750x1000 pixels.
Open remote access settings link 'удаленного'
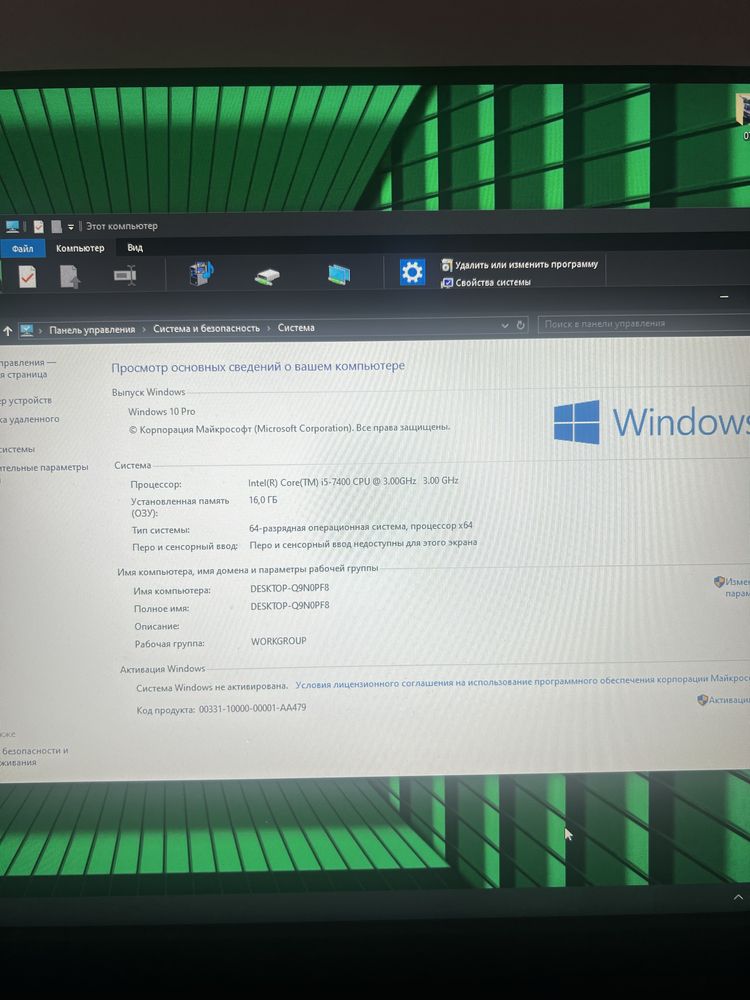[29, 419]
